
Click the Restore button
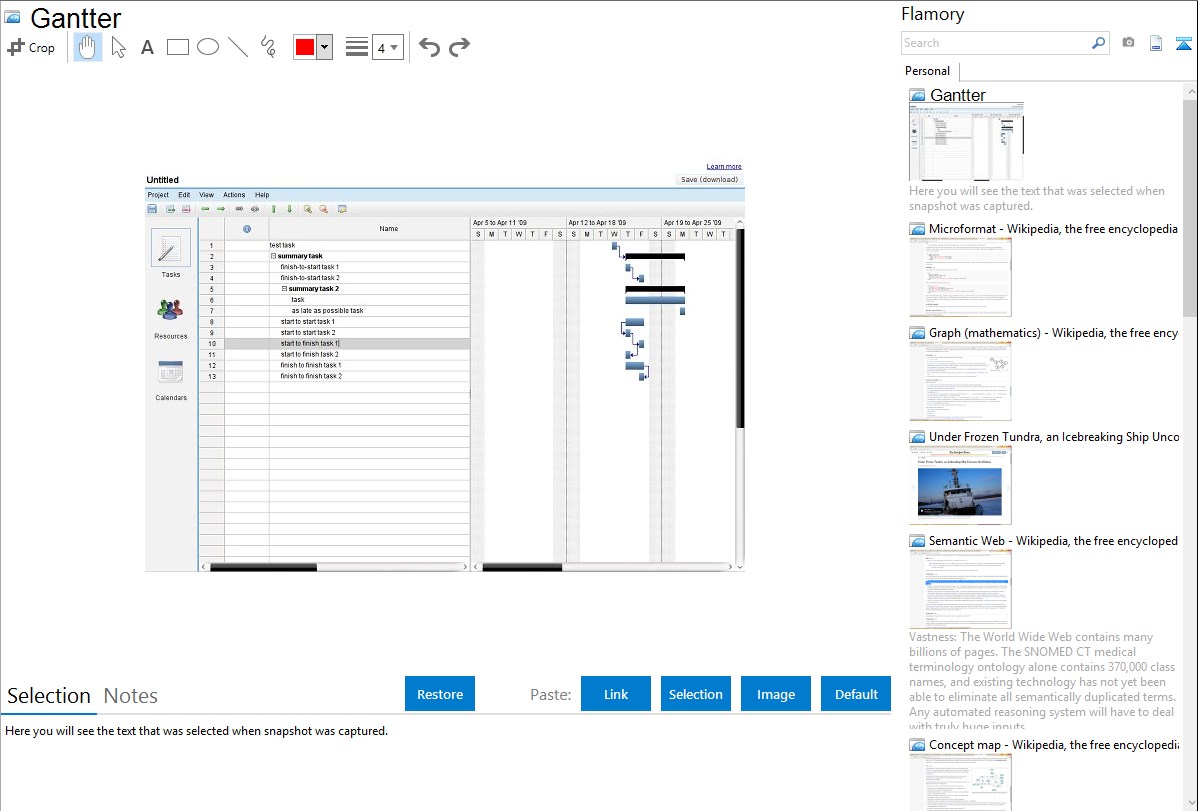click(x=440, y=694)
